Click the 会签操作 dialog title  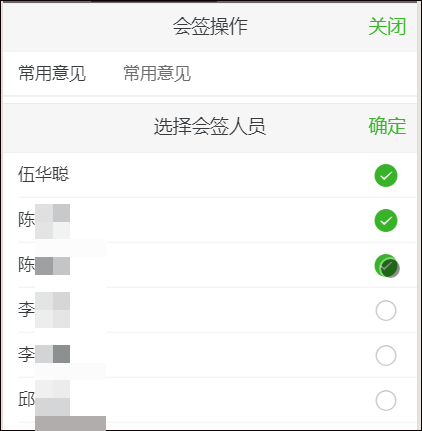(x=210, y=26)
